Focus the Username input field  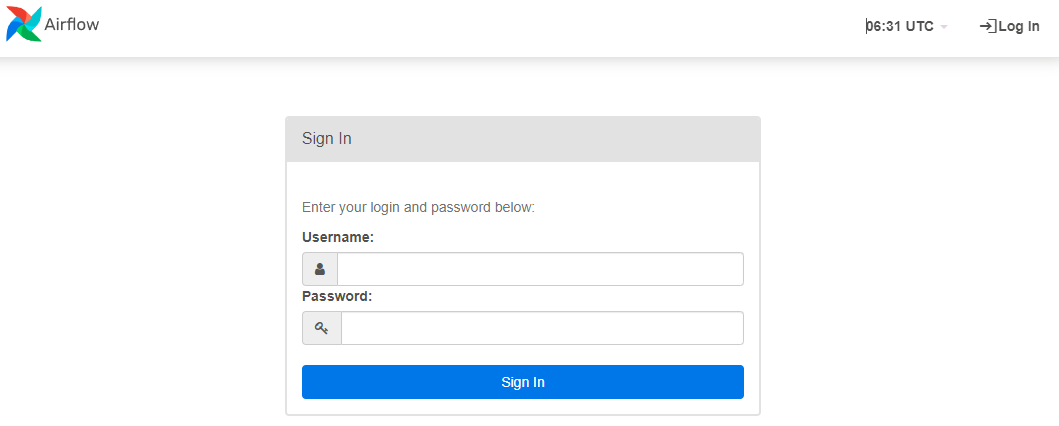pyautogui.click(x=540, y=269)
